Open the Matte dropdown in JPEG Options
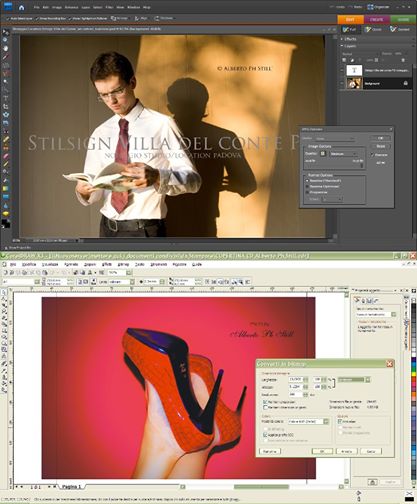This screenshot has height=504, width=417. click(x=335, y=138)
